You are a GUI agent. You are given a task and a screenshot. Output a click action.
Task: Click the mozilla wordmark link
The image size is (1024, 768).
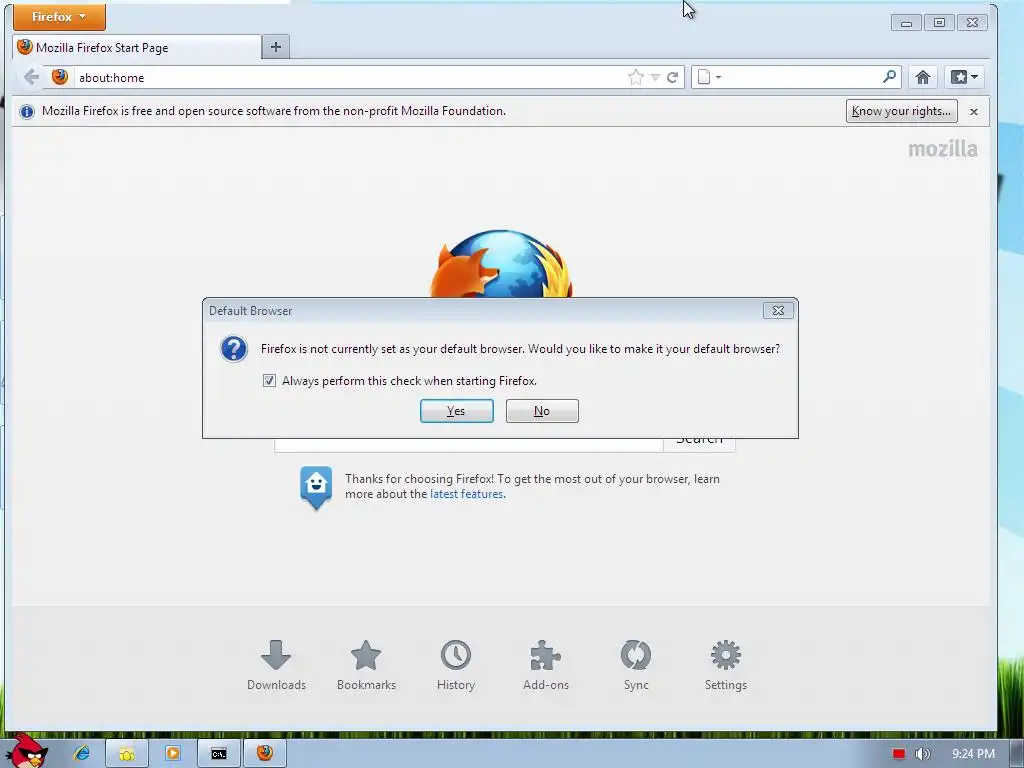pyautogui.click(x=943, y=149)
